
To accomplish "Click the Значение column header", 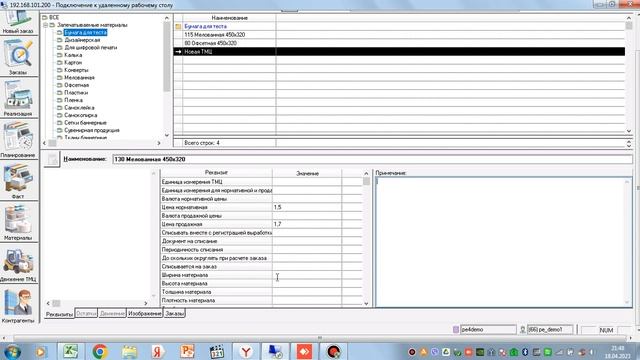I will (x=307, y=173).
